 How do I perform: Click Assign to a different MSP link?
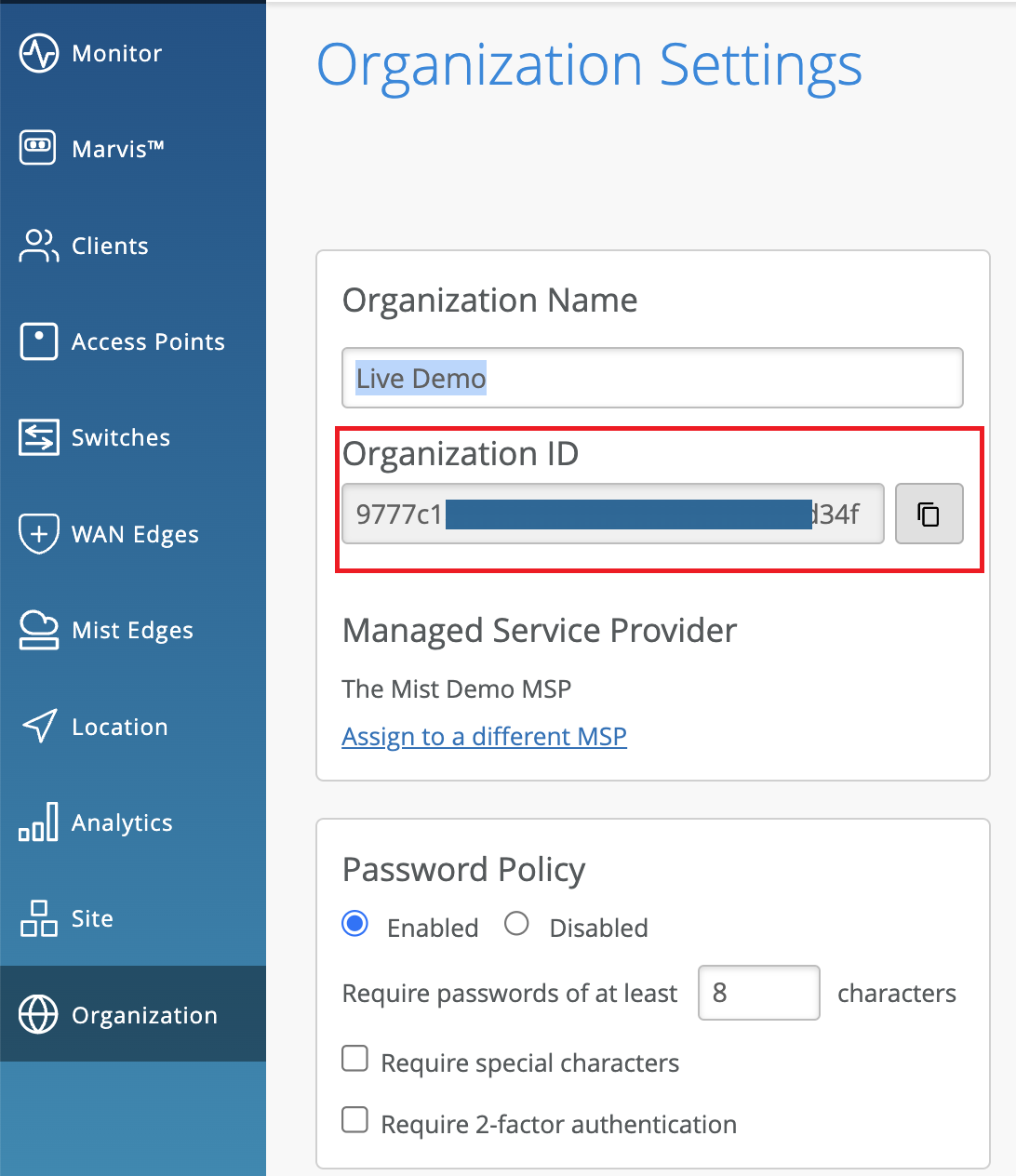(x=484, y=736)
